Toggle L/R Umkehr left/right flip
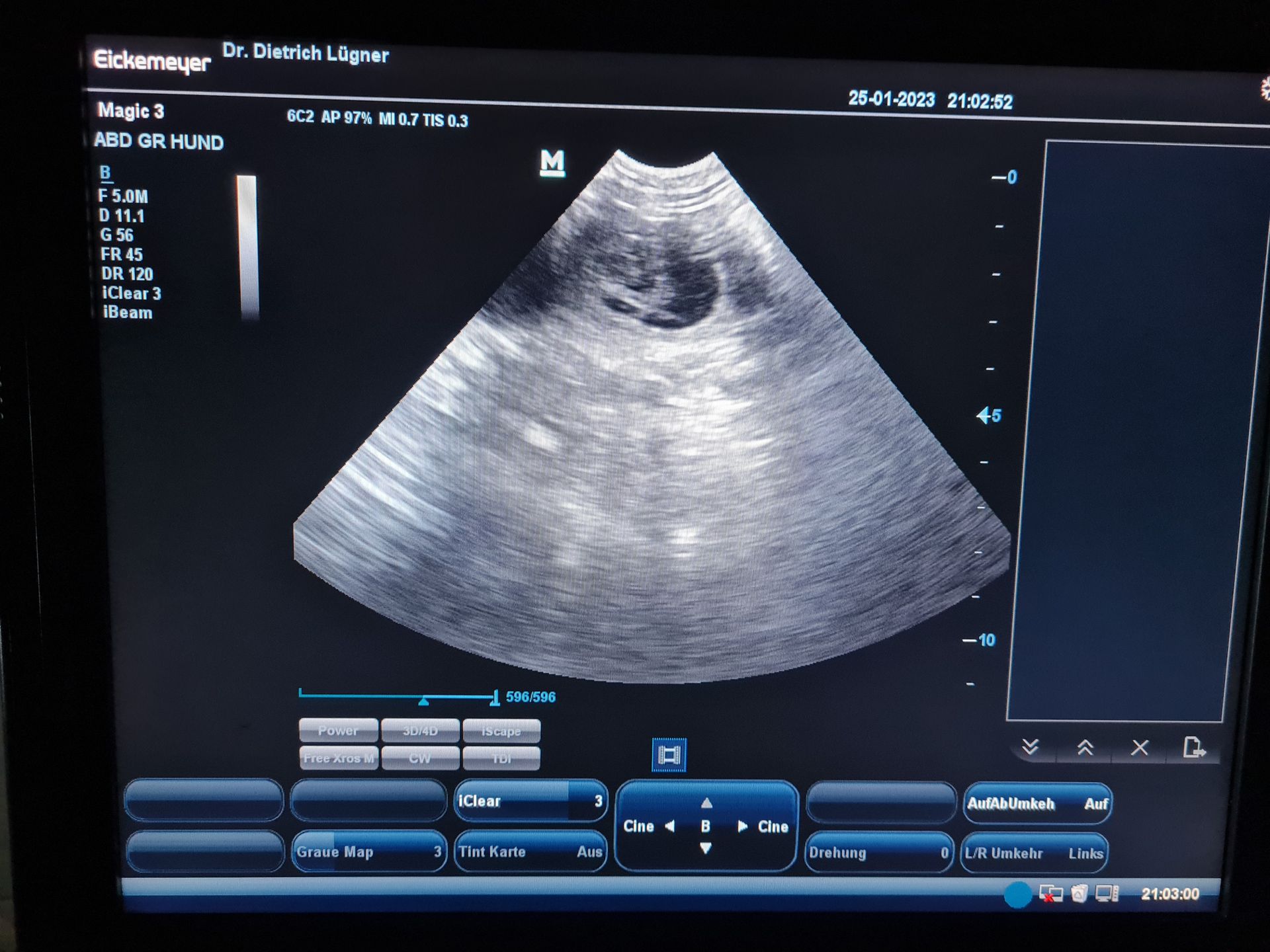Screen dimensions: 1270x952 click(1034, 853)
